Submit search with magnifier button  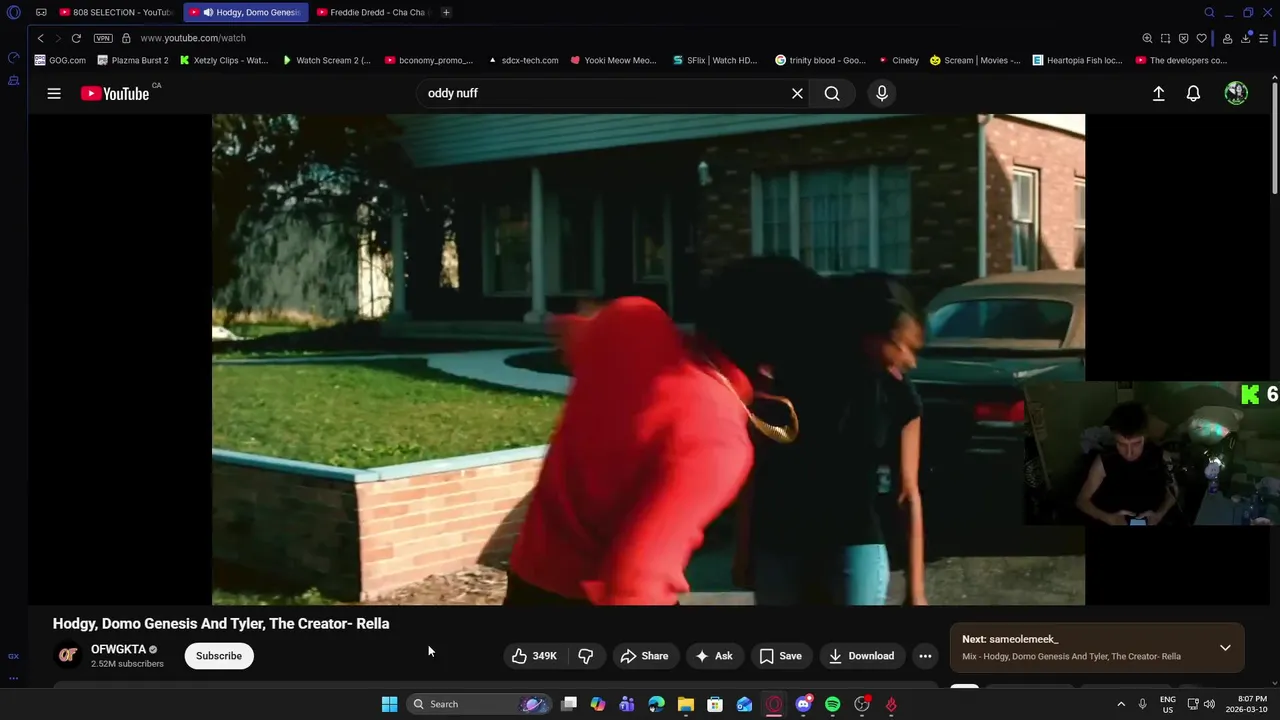click(x=832, y=93)
